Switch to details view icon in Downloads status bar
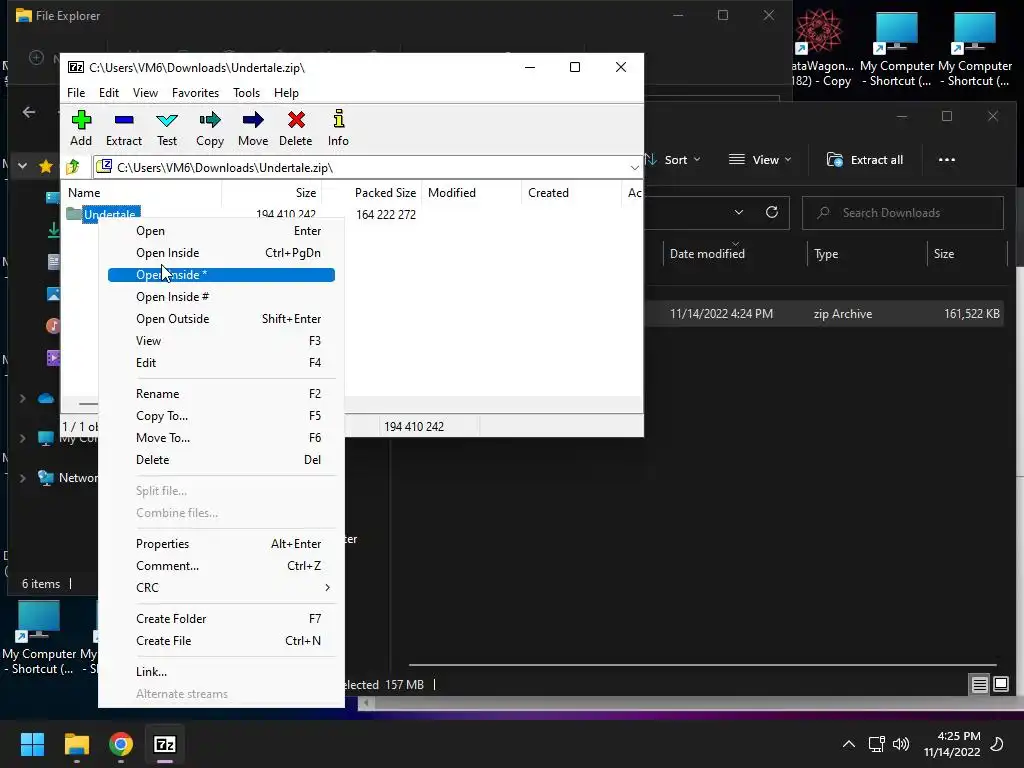 [980, 684]
